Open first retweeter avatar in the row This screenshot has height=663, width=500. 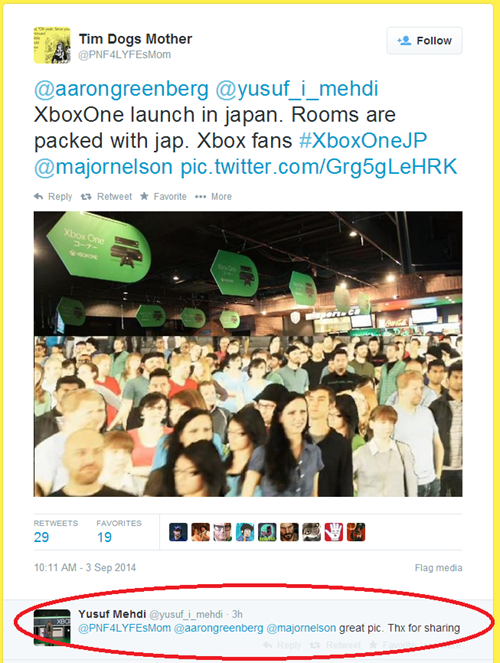coord(178,532)
